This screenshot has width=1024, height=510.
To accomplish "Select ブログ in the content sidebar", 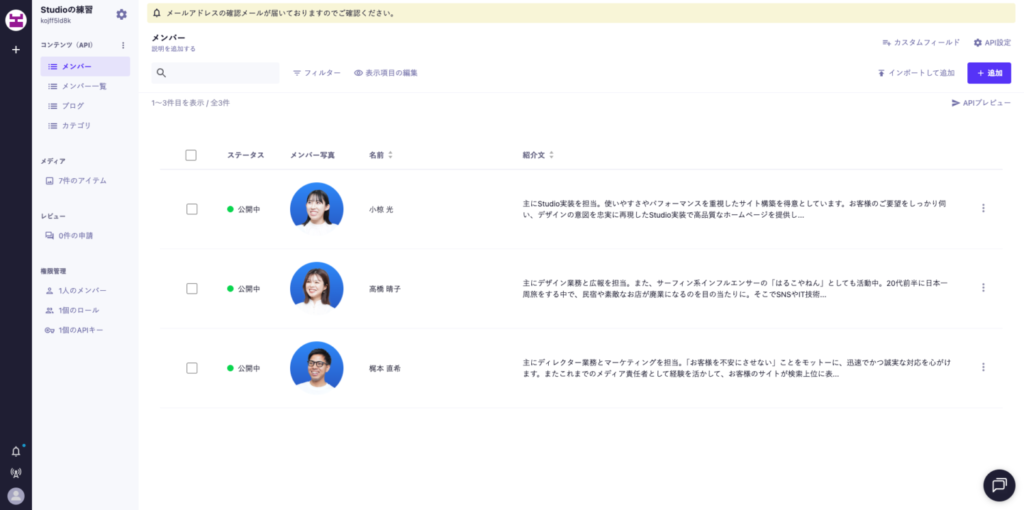I will pos(72,105).
